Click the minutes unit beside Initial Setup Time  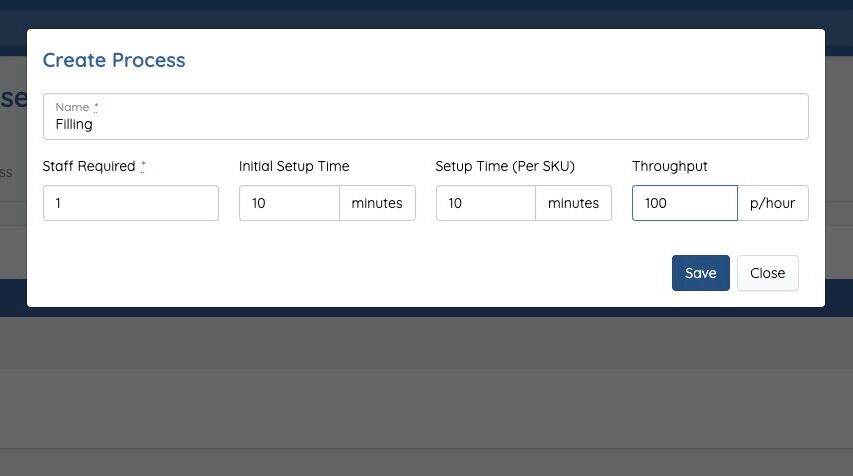(x=377, y=203)
